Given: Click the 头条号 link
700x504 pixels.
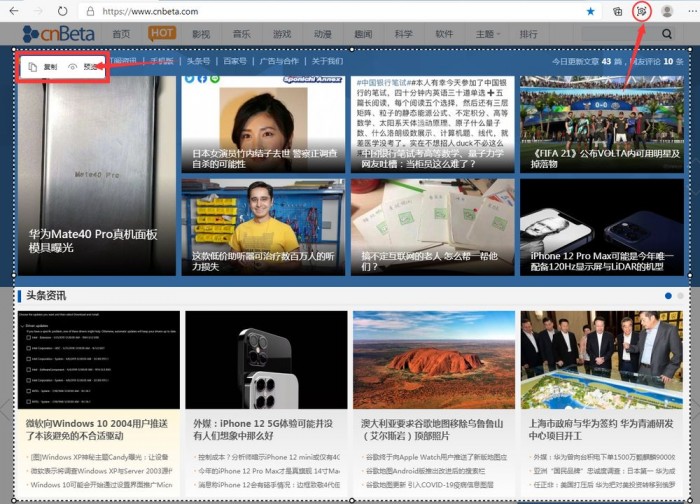Looking at the screenshot, I should (199, 61).
